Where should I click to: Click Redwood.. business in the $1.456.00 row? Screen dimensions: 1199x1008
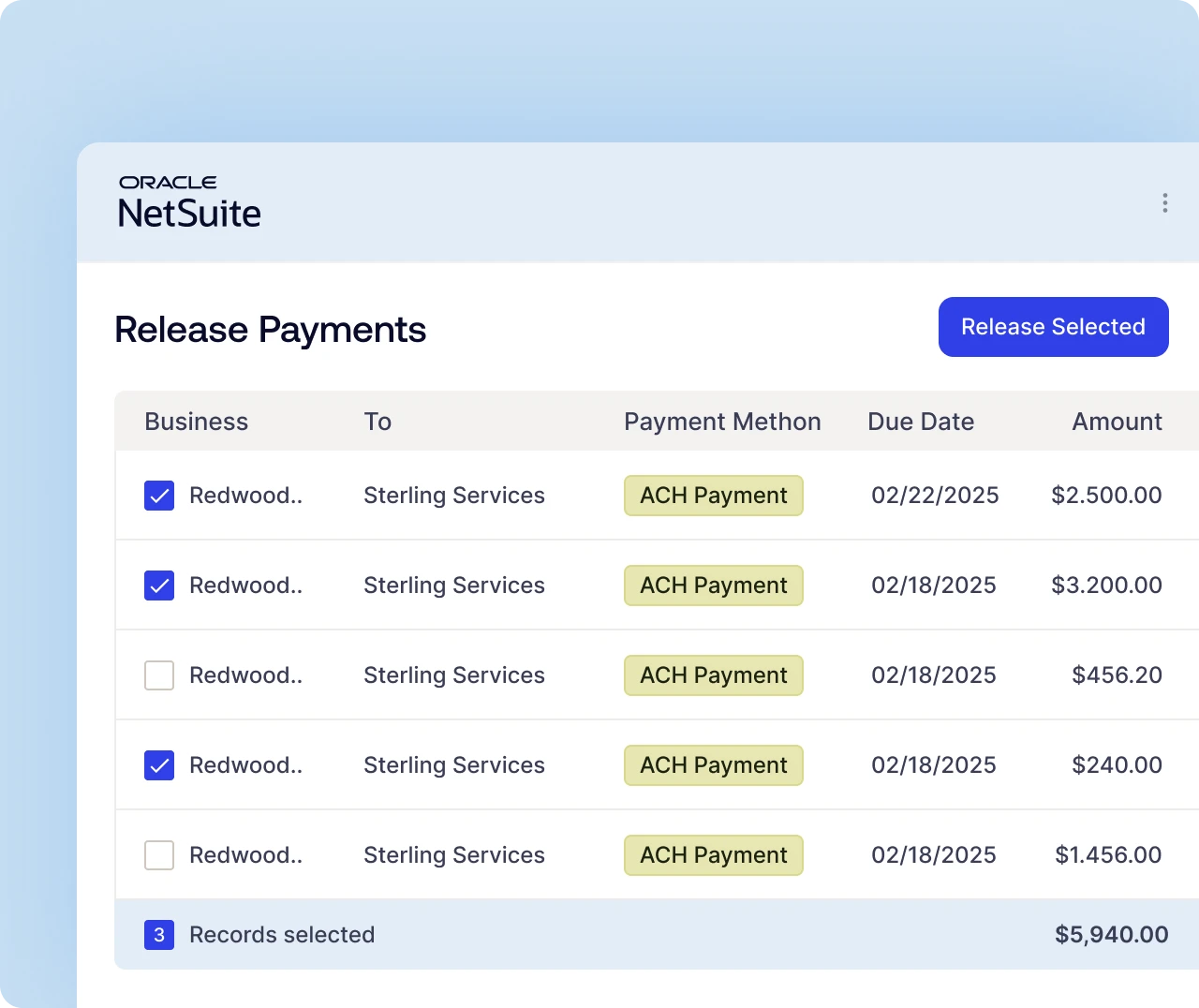point(245,855)
